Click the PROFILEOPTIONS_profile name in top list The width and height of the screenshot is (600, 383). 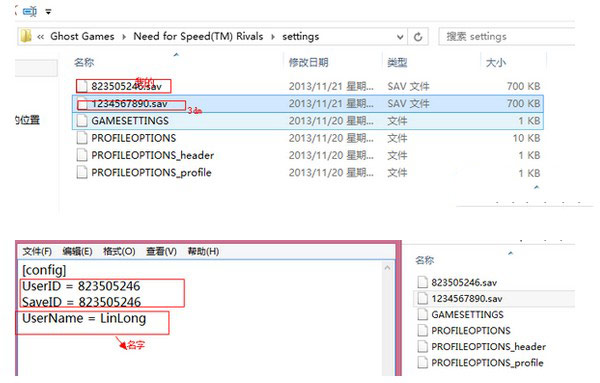click(x=151, y=173)
